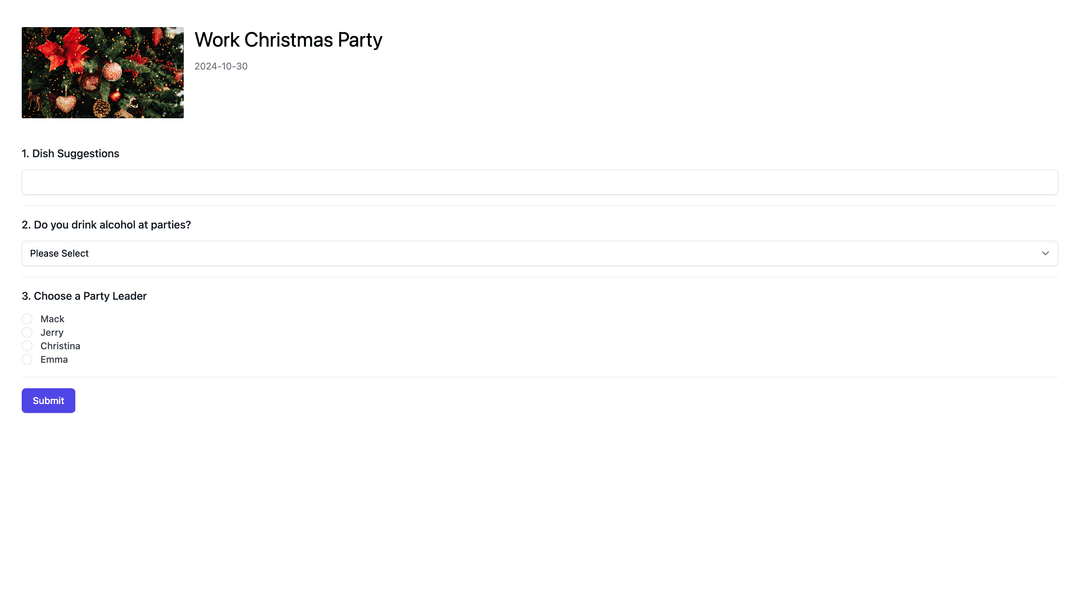
Task: Click the Submit button's text
Action: point(48,401)
